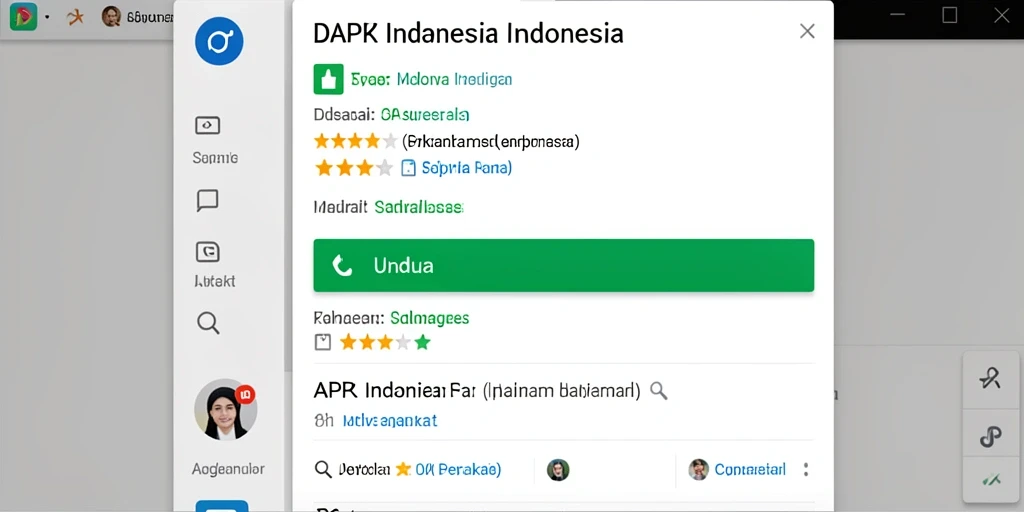Screen dimensions: 1024x512
Task: Click the green pencil icon in right panel
Action: tap(991, 480)
